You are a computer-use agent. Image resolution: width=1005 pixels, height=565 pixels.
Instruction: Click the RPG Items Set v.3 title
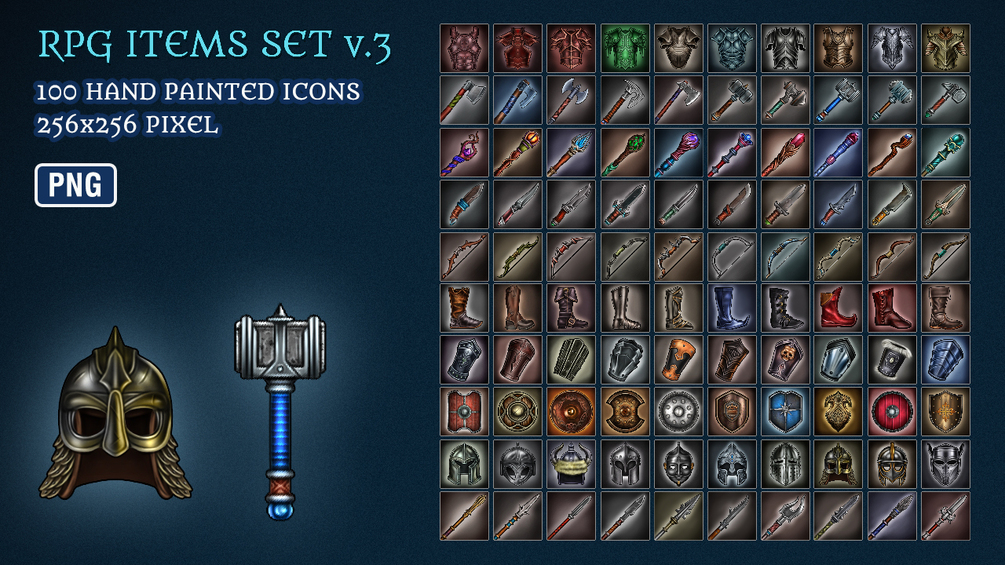coord(214,45)
